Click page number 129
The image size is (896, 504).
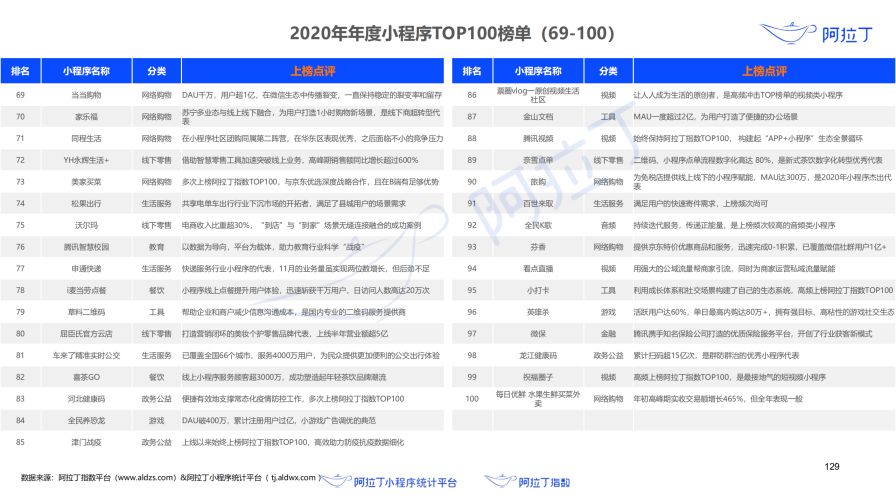[x=832, y=466]
